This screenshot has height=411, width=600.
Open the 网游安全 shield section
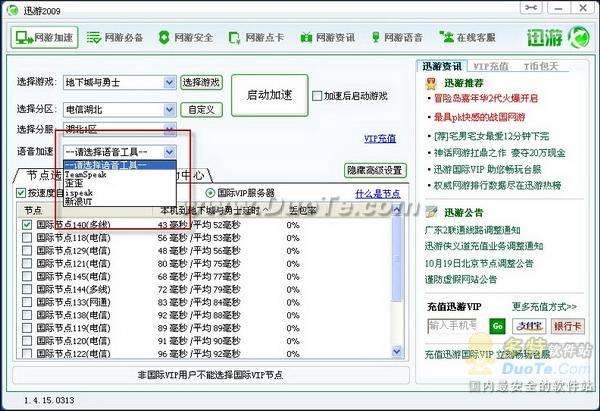(x=186, y=38)
